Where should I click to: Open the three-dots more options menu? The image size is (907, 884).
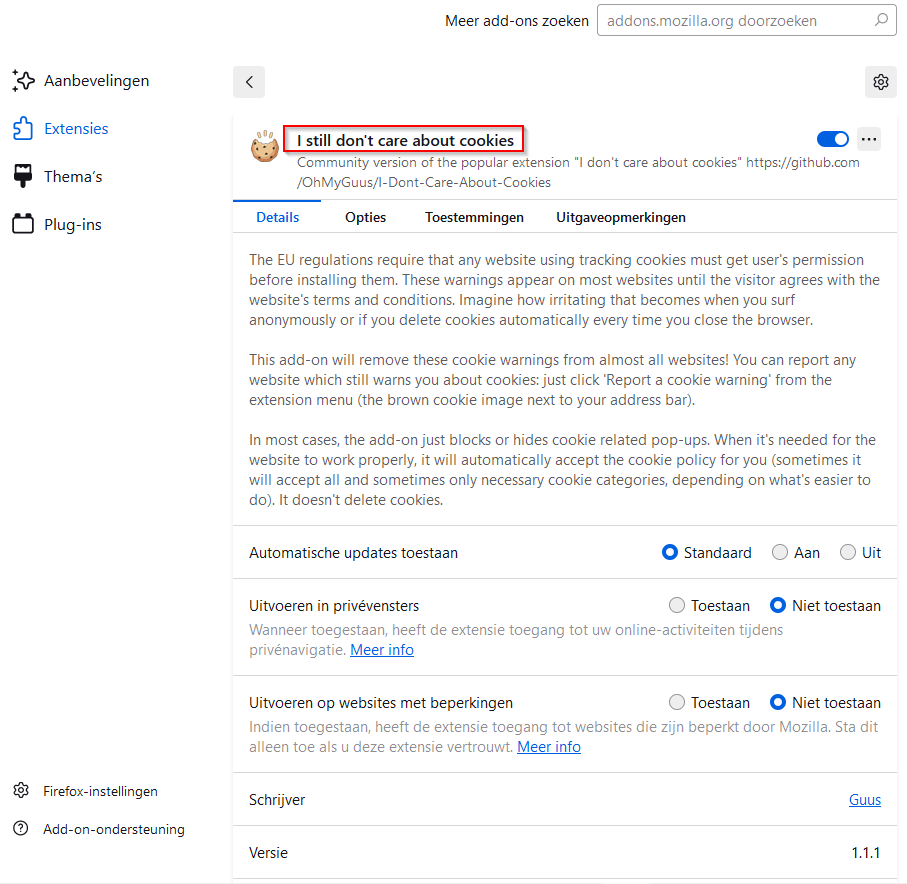[869, 139]
